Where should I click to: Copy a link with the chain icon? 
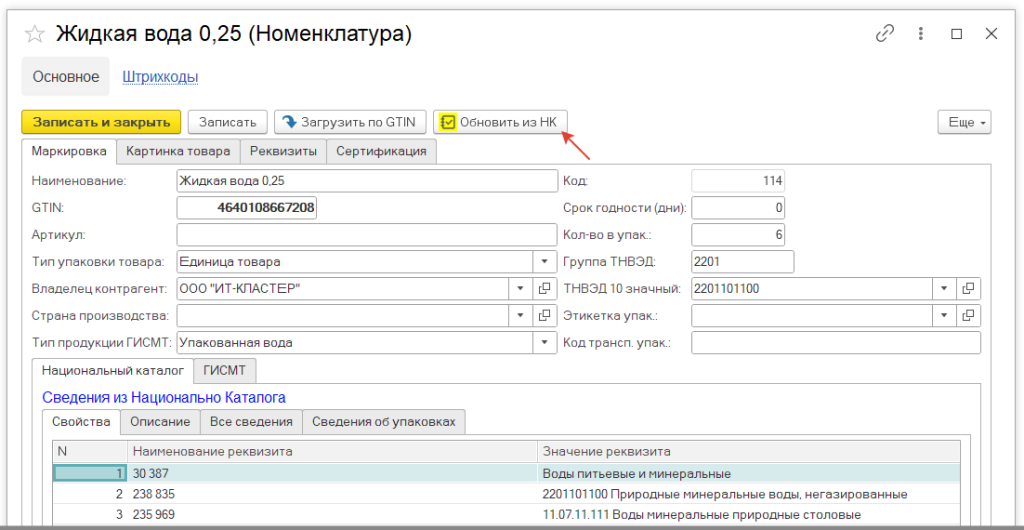point(884,34)
